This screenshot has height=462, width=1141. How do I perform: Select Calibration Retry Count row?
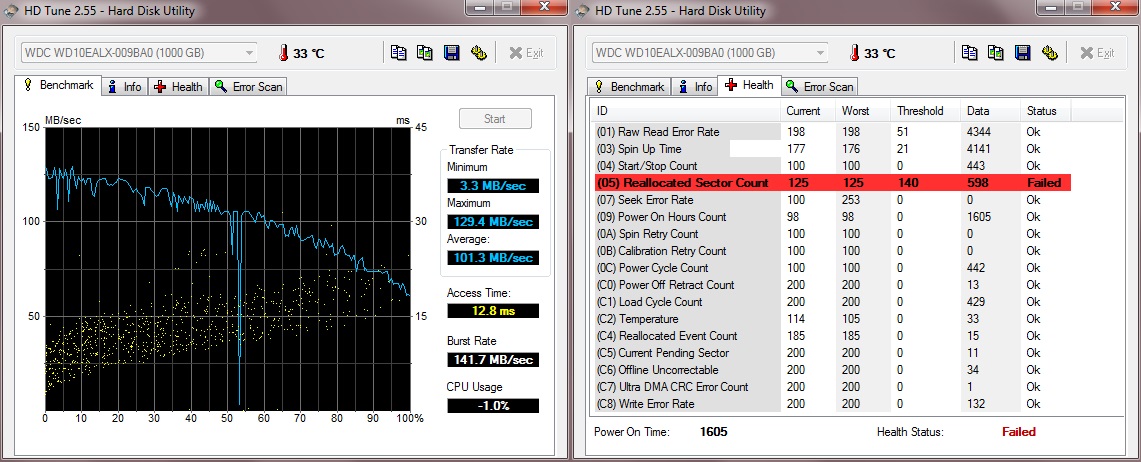pyautogui.click(x=832, y=250)
